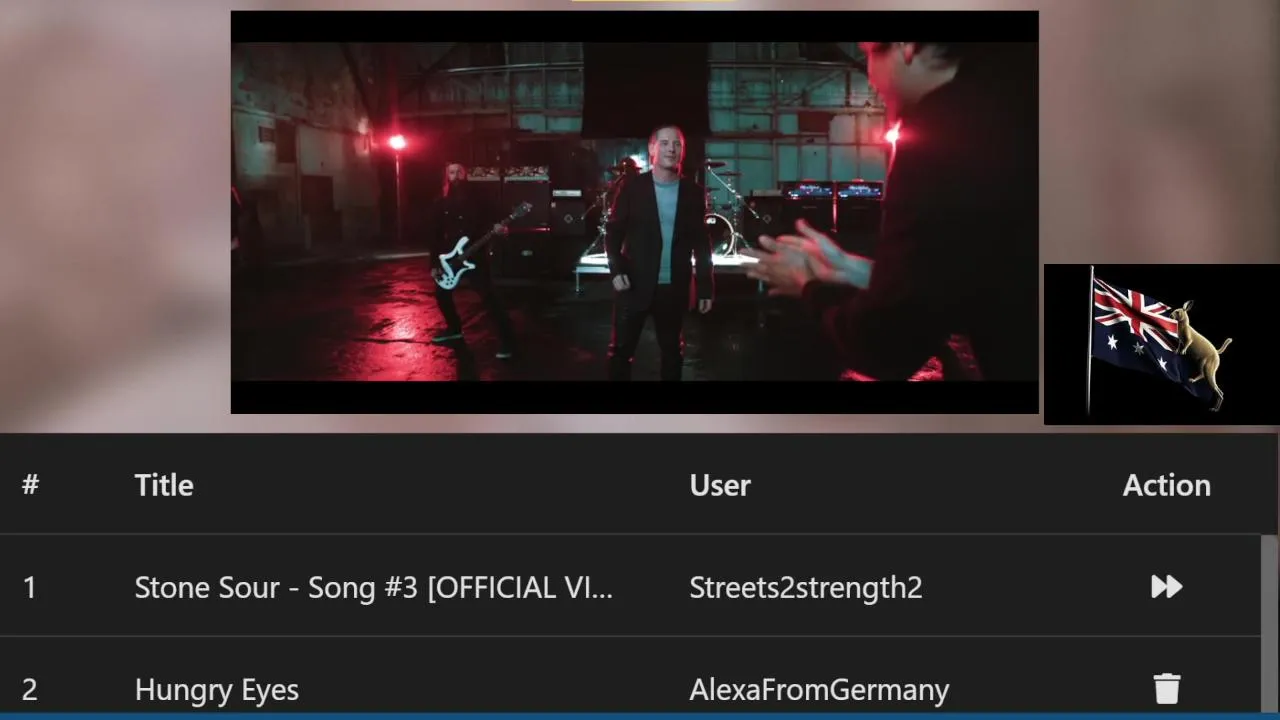This screenshot has height=720, width=1280.
Task: Delete Hungry Eyes from the queue
Action: [x=1167, y=688]
